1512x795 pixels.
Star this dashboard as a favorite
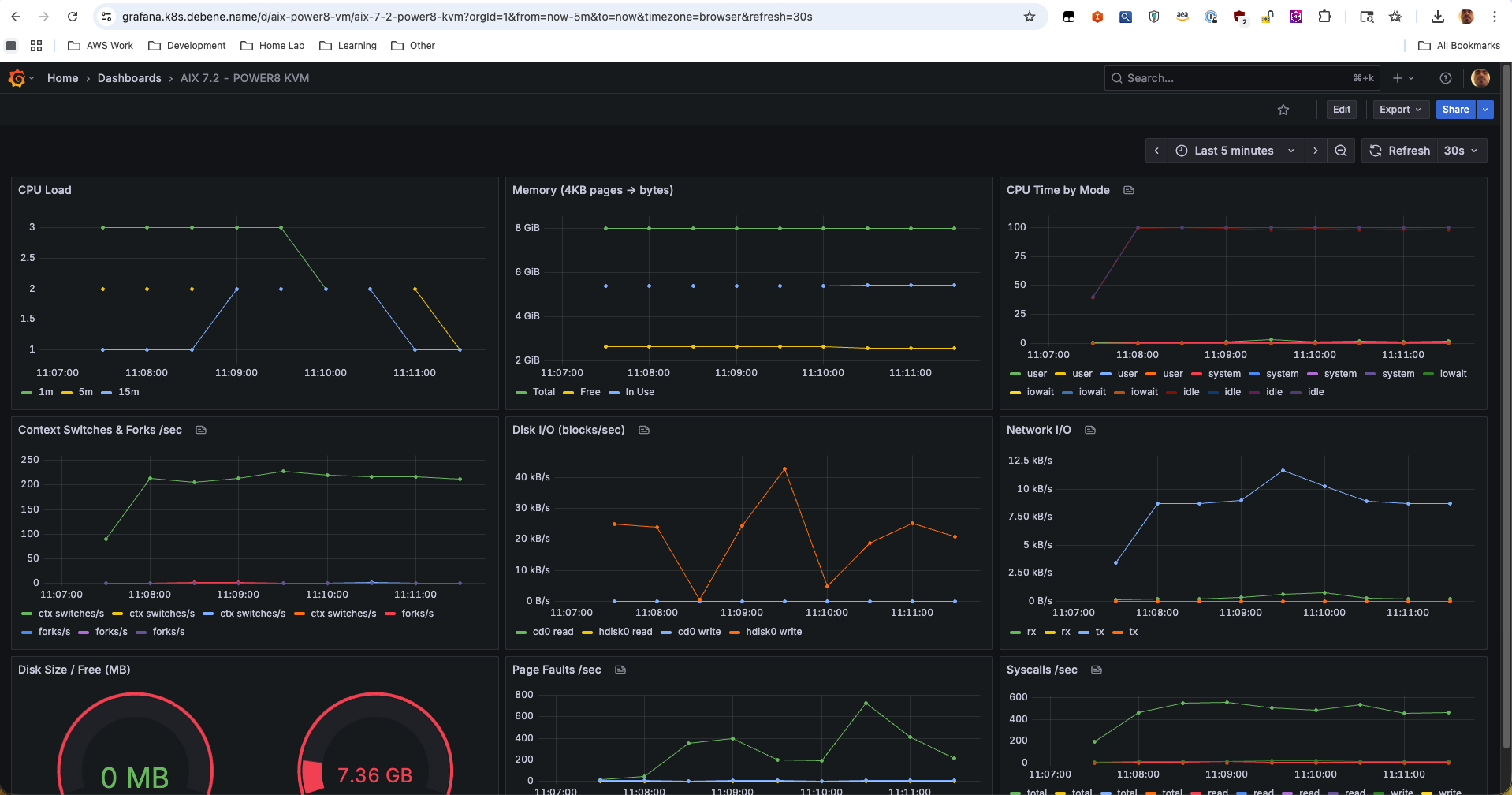(1283, 110)
